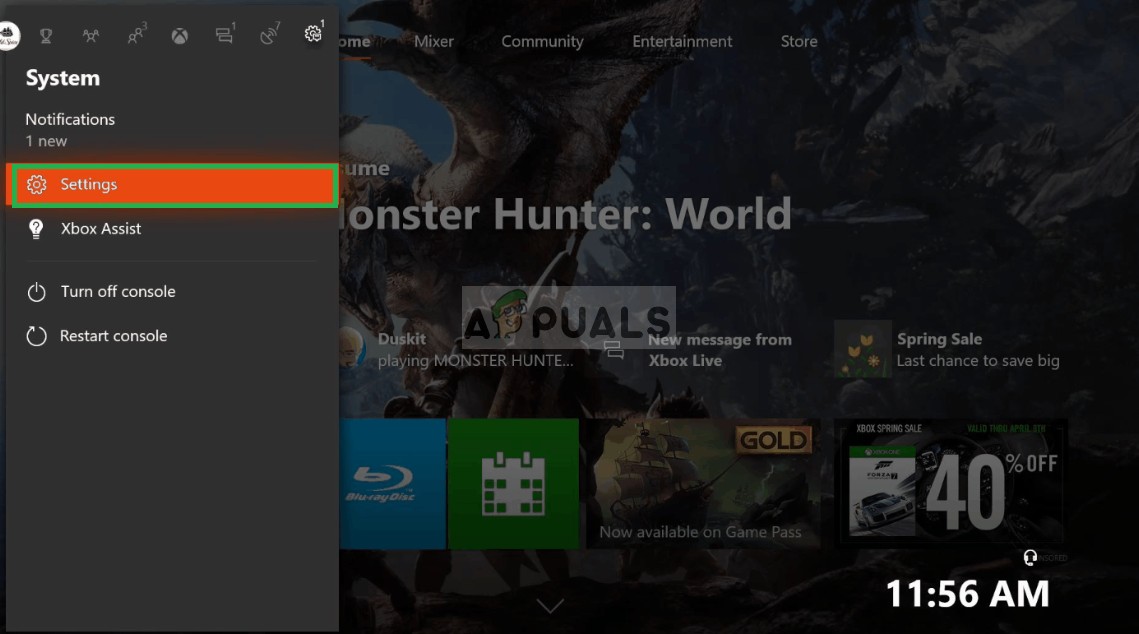Open the Spring Sale promotion
This screenshot has width=1139, height=634.
[947, 349]
